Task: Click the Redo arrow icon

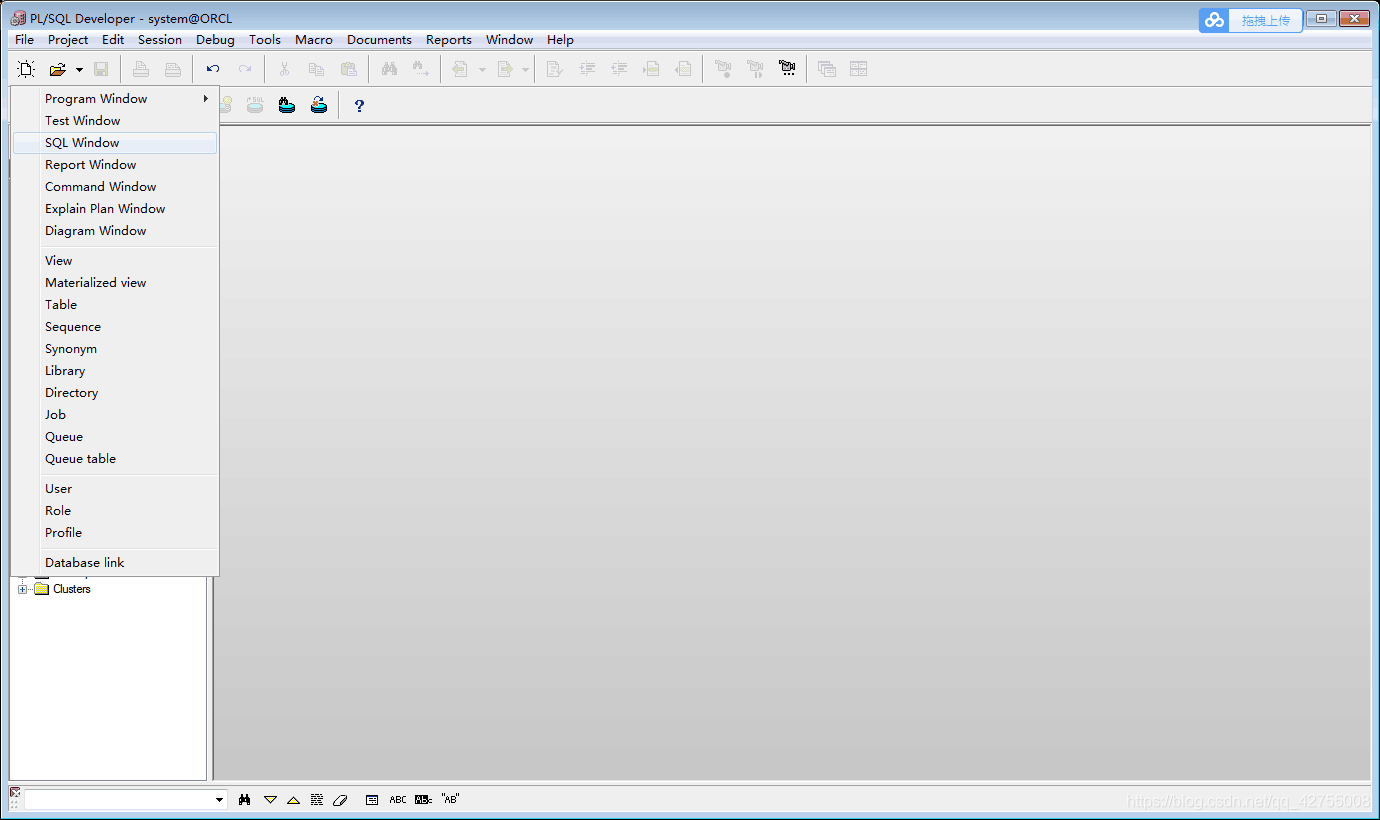Action: click(x=245, y=69)
